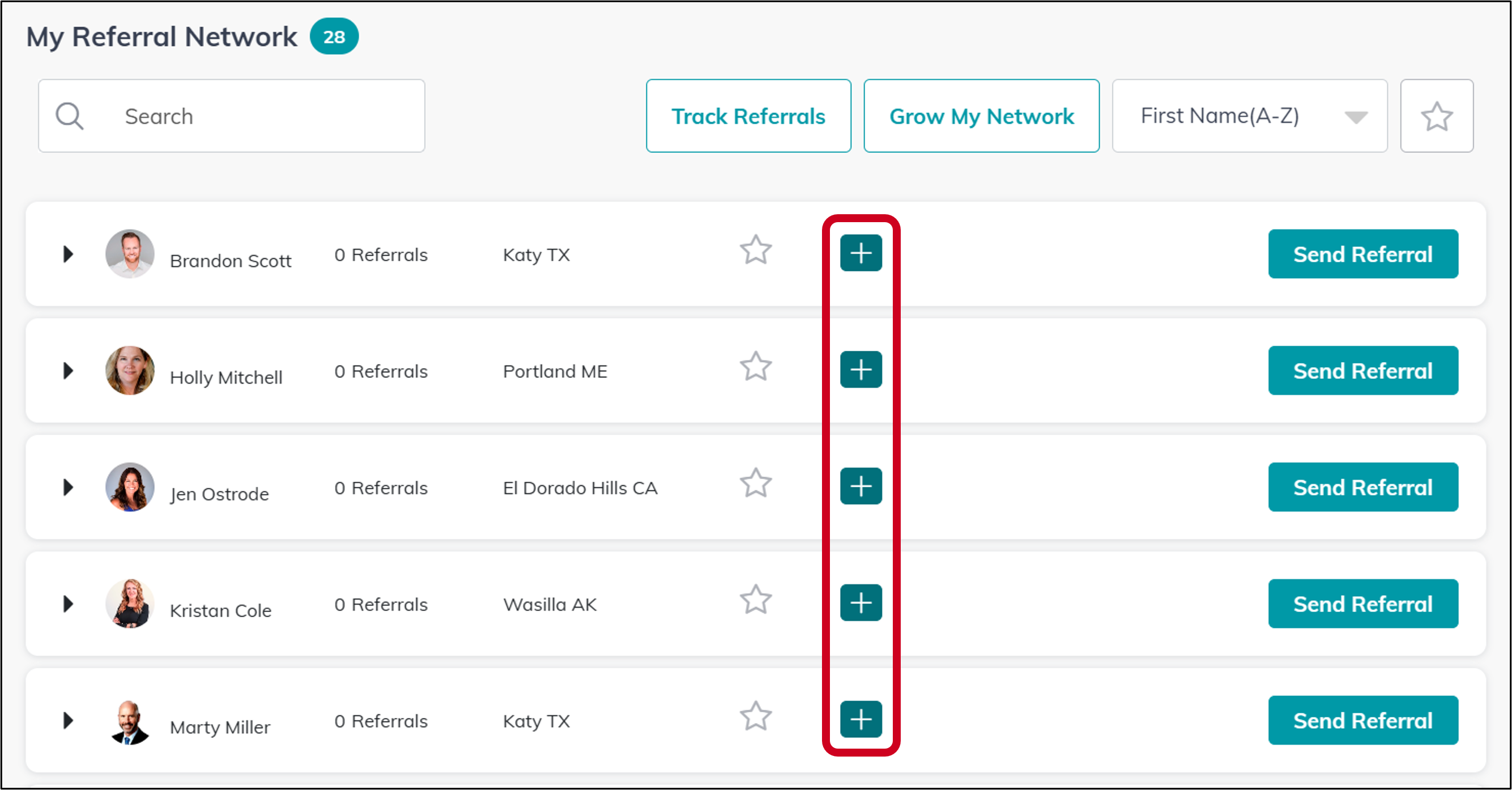Toggle favorite star for Kristan Cole
Viewport: 1512px width, 790px height.
click(755, 600)
